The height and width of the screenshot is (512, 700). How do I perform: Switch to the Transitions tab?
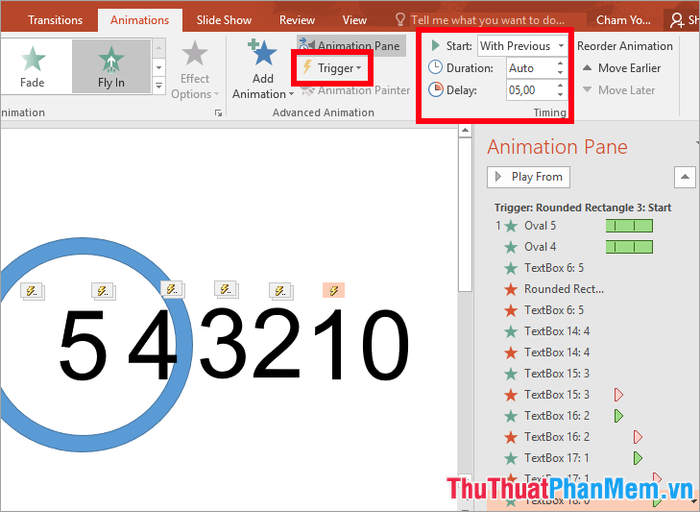(x=55, y=20)
